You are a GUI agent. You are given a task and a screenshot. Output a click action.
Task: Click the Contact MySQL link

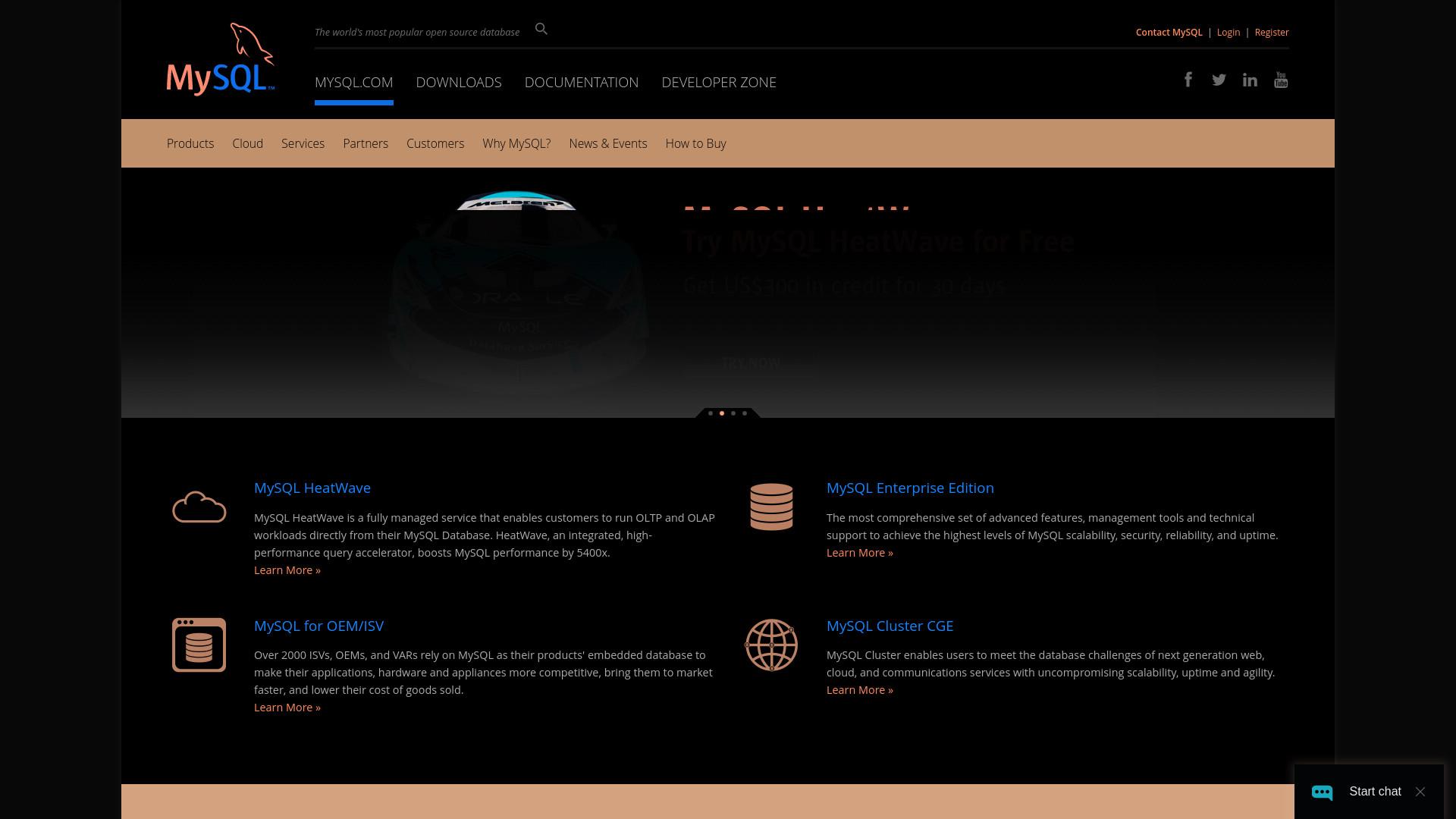pos(1169,32)
